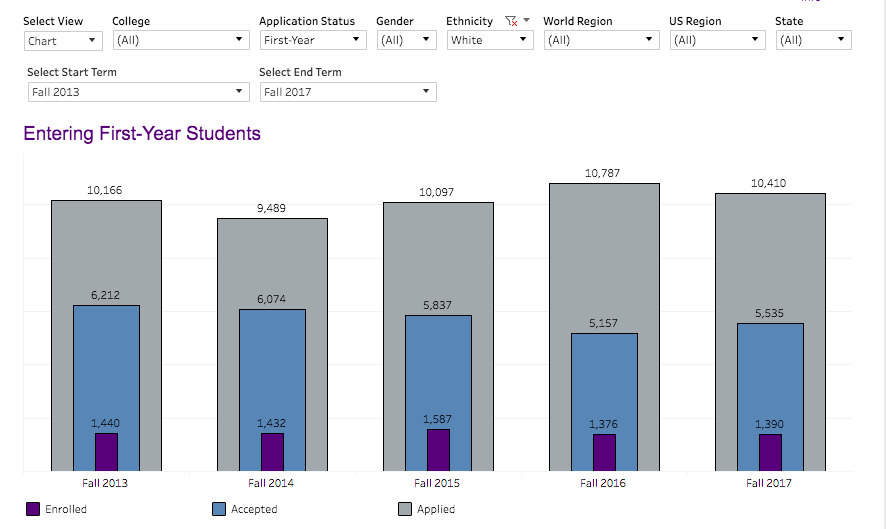This screenshot has height=529, width=886.
Task: Open the US Region filter dropdown
Action: (x=717, y=40)
